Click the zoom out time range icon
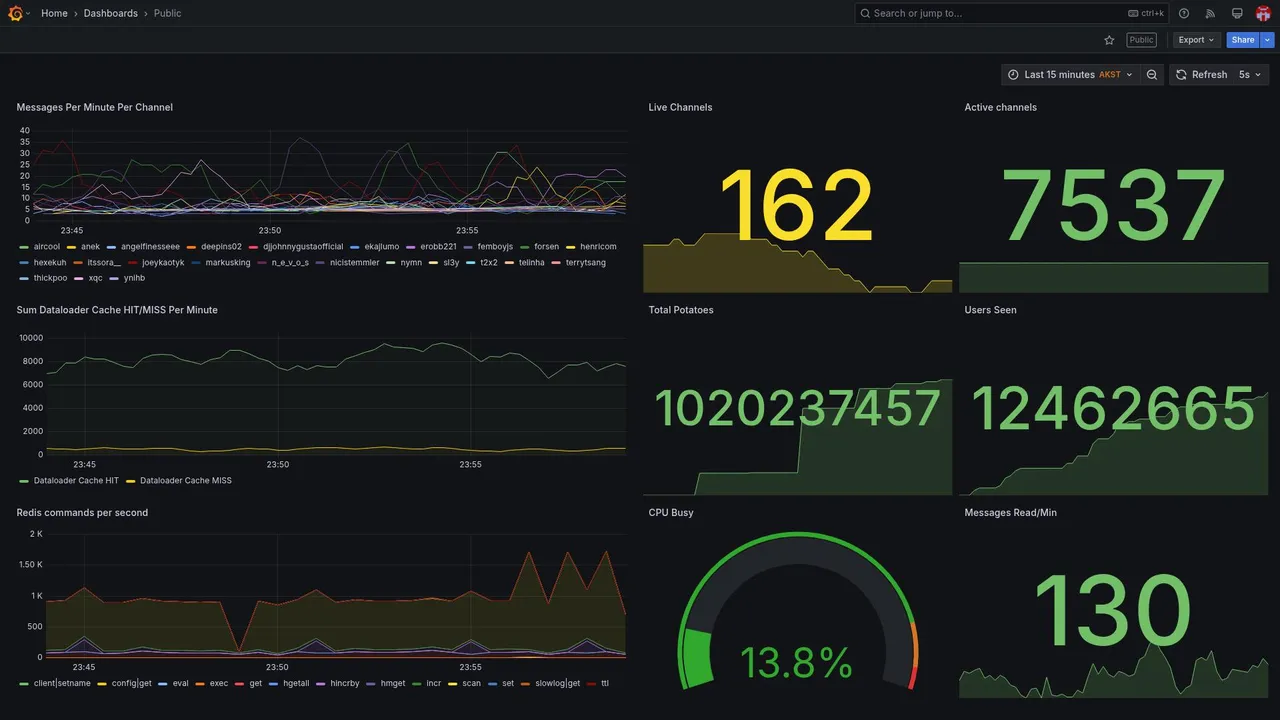The height and width of the screenshot is (720, 1280). [x=1152, y=75]
